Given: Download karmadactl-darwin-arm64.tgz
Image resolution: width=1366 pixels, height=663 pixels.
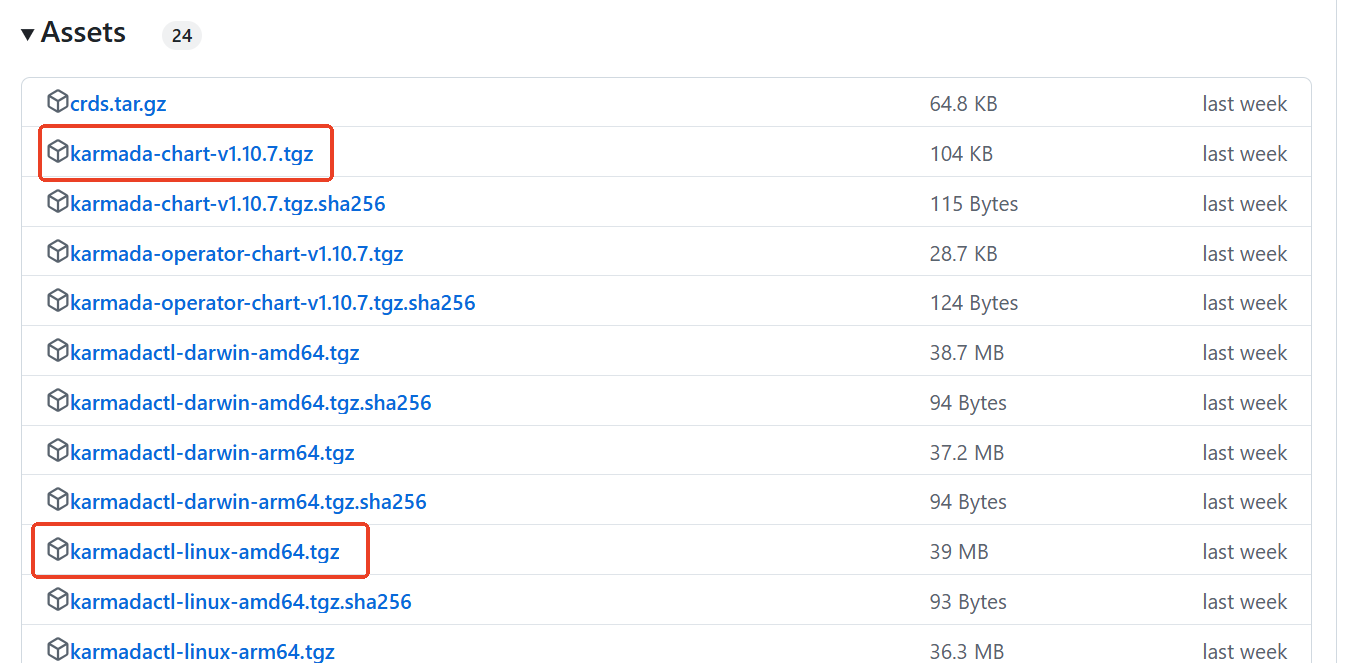Looking at the screenshot, I should (212, 453).
